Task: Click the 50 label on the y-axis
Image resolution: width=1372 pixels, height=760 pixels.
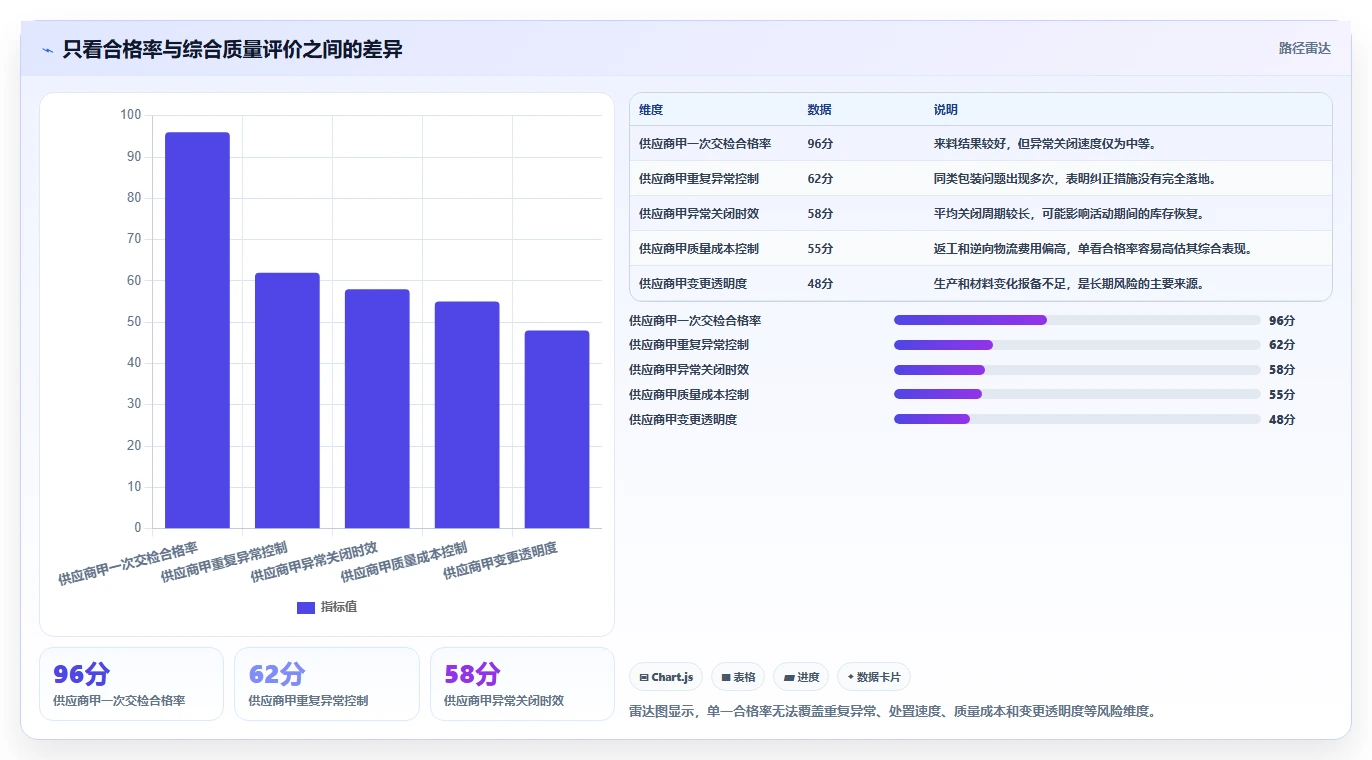Action: [134, 322]
